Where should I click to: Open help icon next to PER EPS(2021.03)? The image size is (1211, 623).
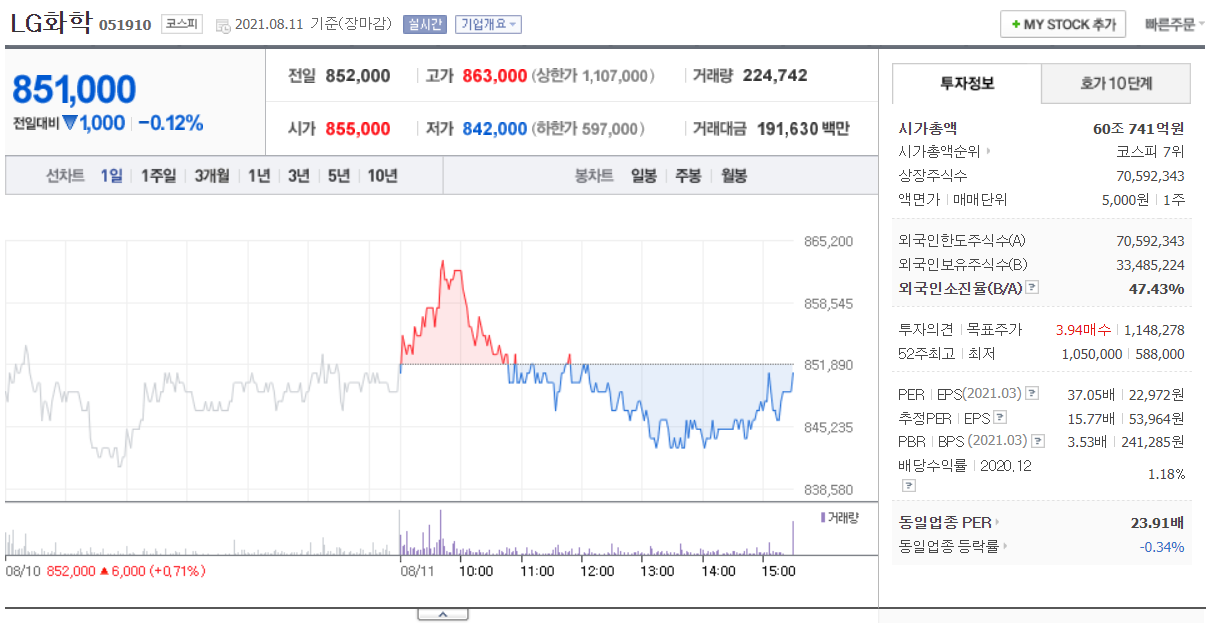click(x=1032, y=394)
